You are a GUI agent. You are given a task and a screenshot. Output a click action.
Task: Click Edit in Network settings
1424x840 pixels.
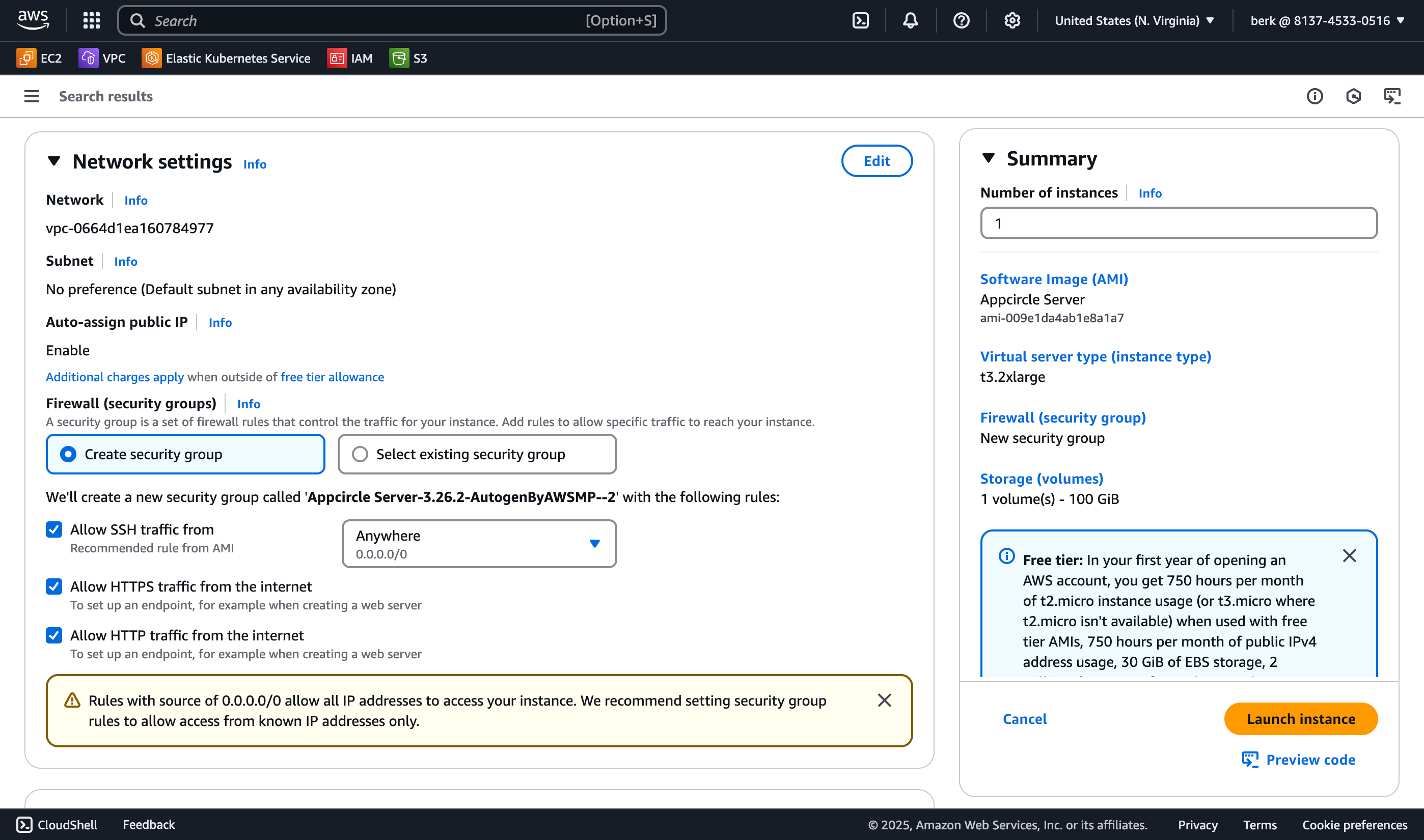click(x=877, y=161)
